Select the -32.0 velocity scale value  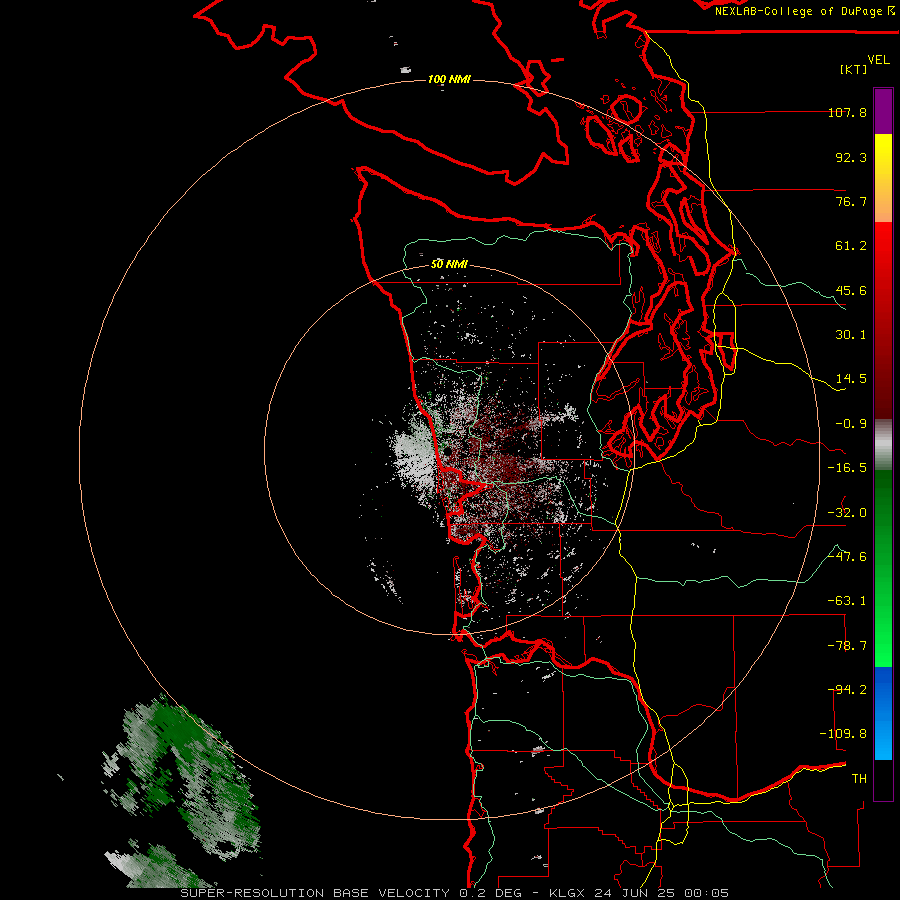tap(847, 513)
